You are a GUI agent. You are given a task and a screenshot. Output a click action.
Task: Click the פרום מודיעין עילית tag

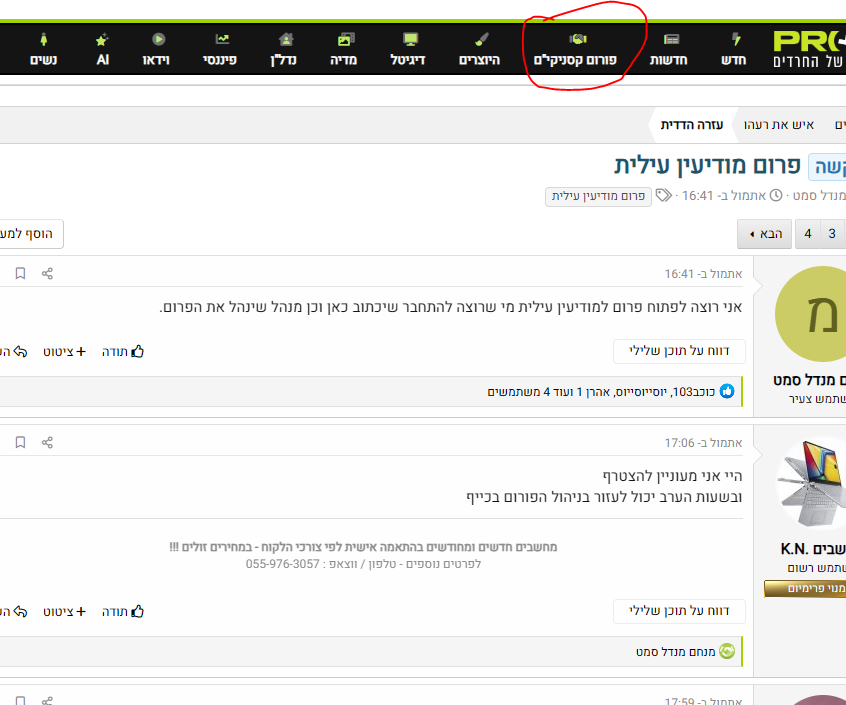coord(598,196)
